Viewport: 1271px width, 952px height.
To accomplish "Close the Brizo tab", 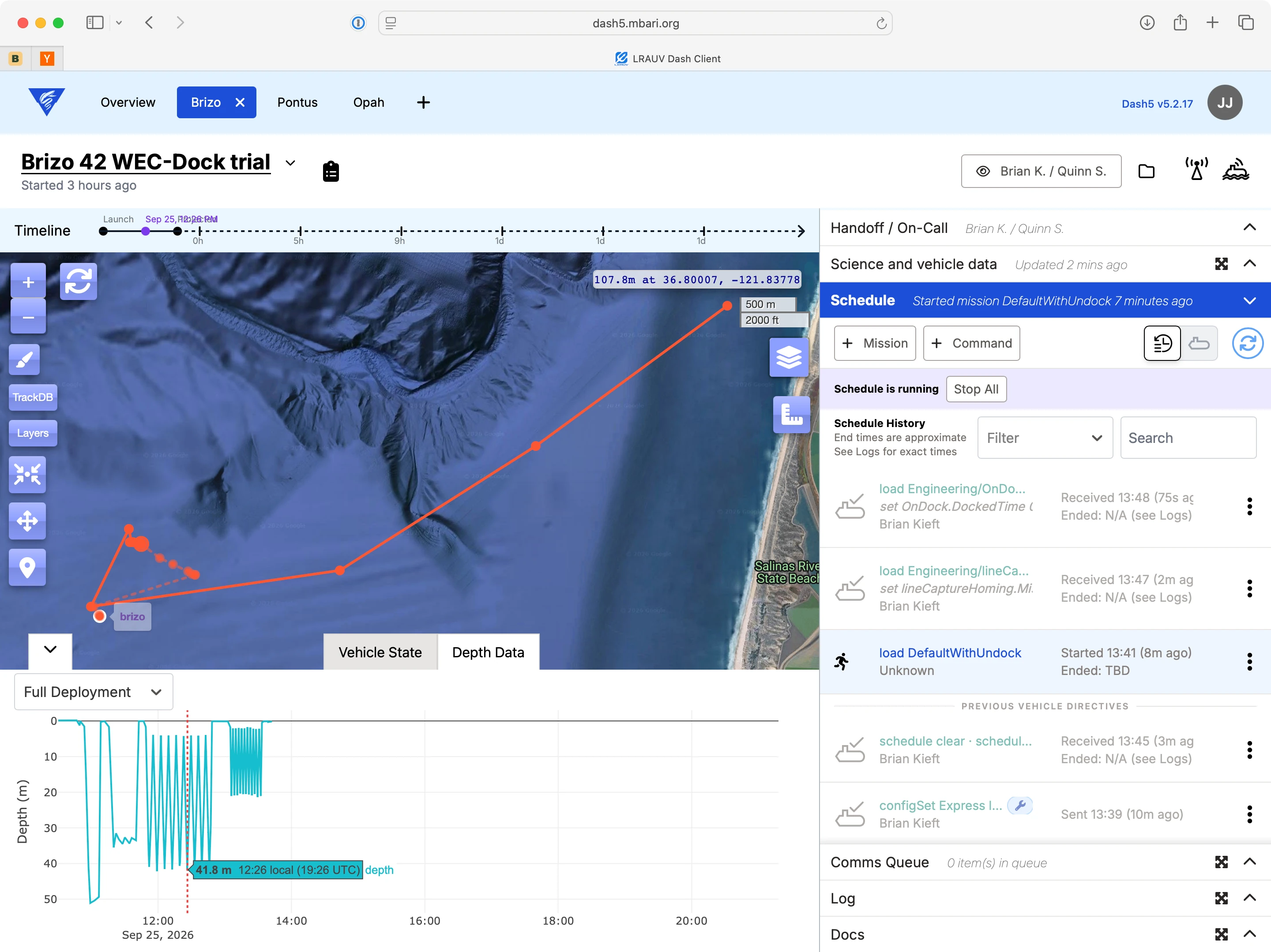I will point(240,102).
